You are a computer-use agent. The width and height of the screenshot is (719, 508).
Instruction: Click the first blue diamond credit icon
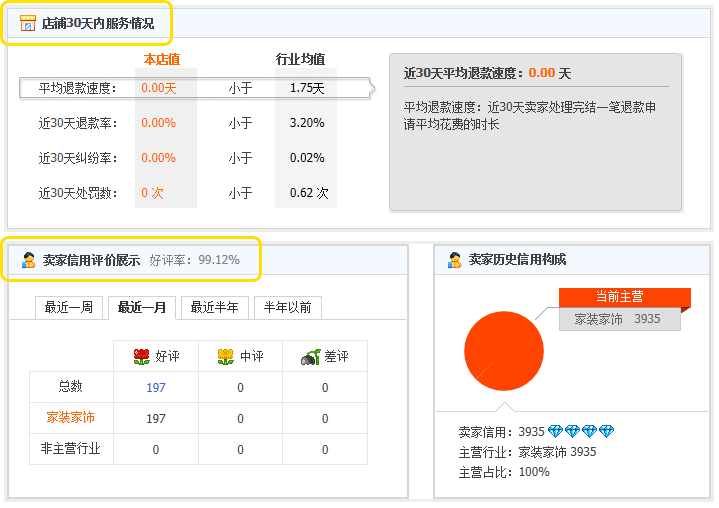pos(555,432)
